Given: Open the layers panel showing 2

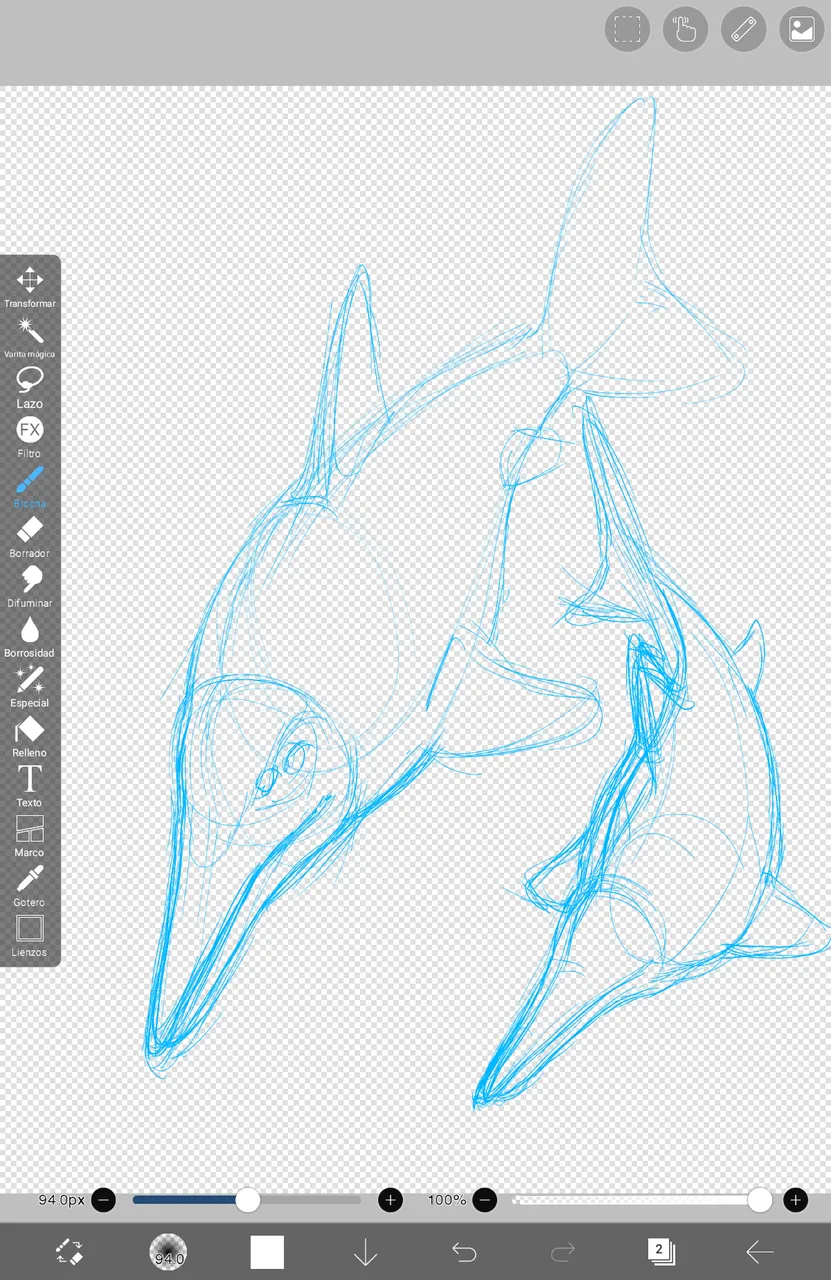Looking at the screenshot, I should [661, 1251].
